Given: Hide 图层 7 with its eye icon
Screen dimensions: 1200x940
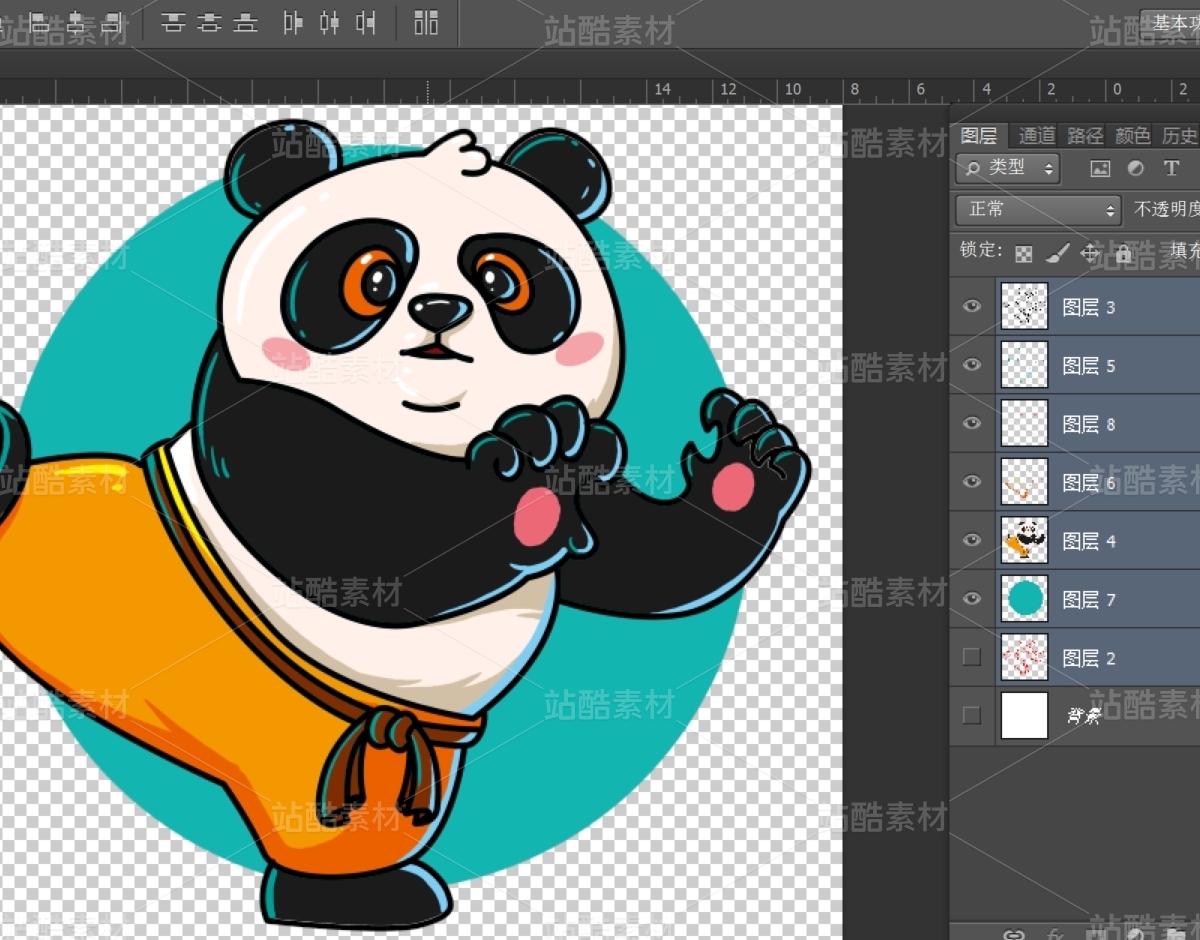Looking at the screenshot, I should [x=972, y=598].
